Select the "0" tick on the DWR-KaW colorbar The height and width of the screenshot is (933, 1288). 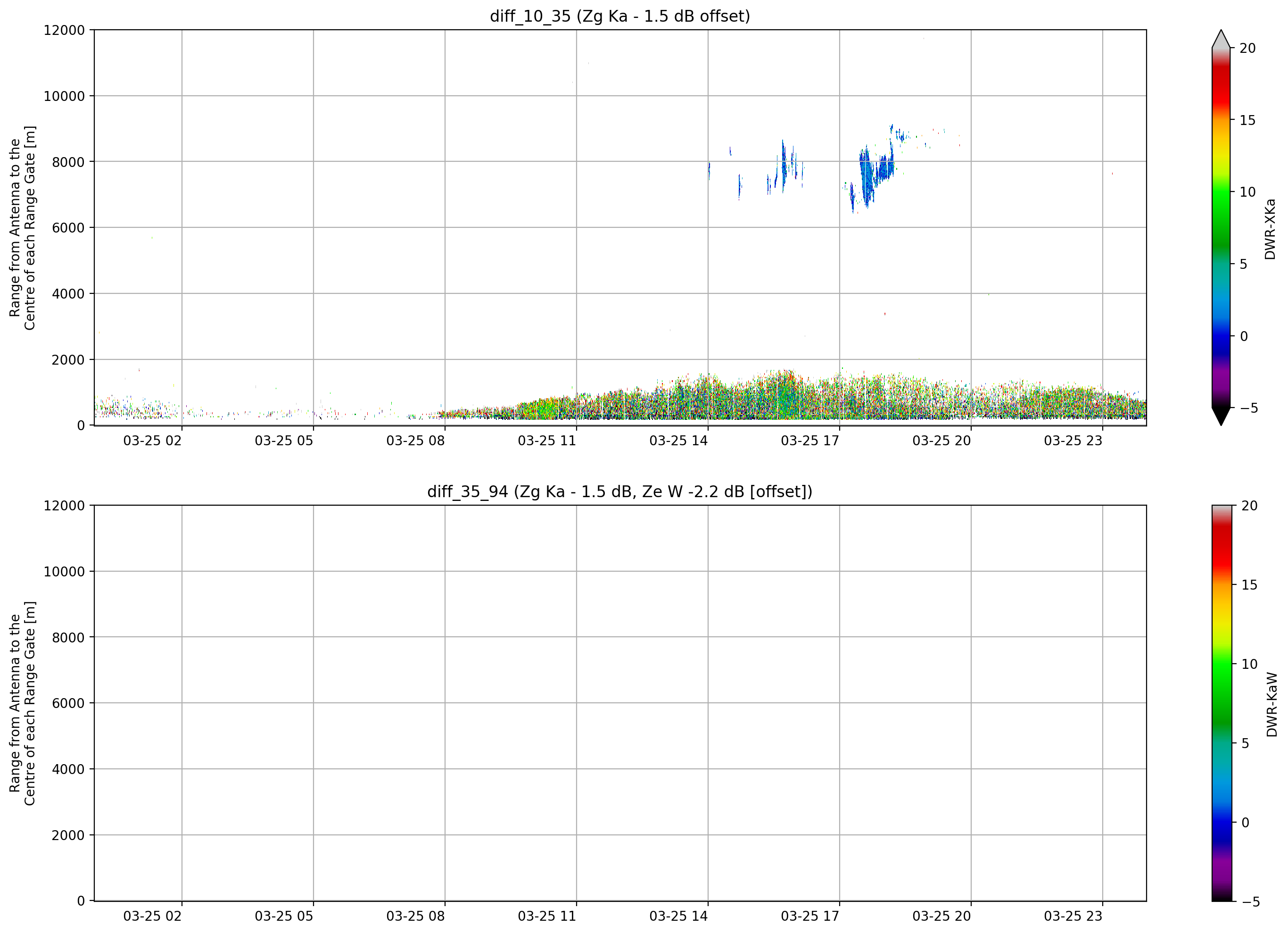coord(1246,822)
